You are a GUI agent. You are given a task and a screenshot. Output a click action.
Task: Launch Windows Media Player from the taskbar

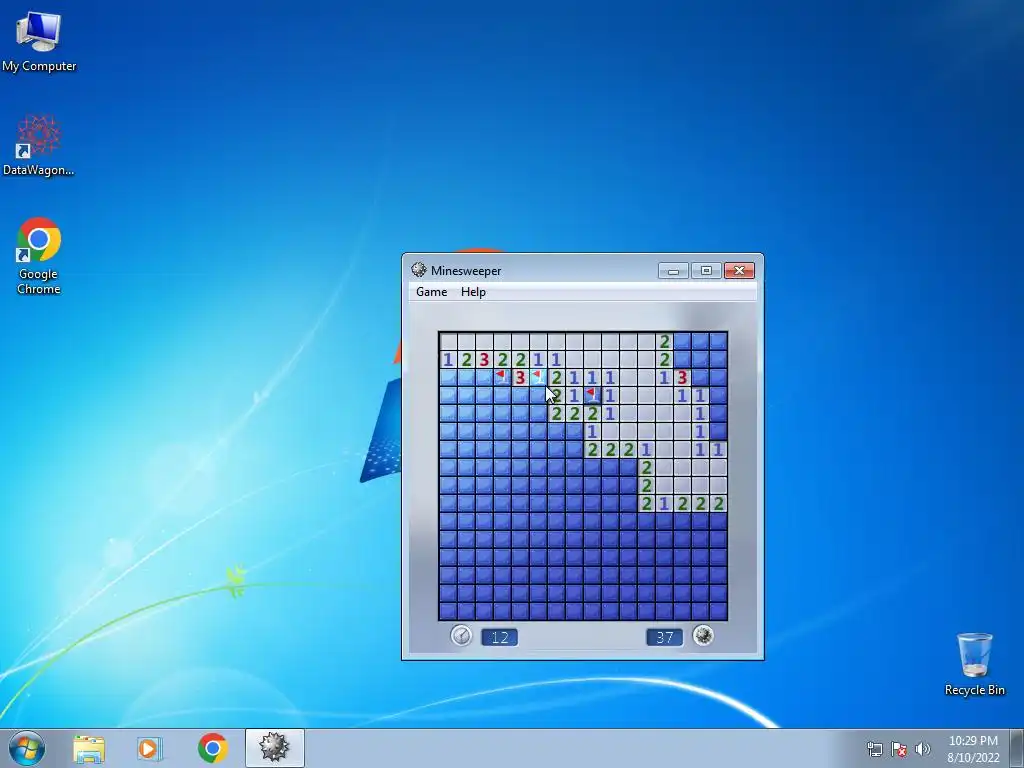click(x=150, y=748)
